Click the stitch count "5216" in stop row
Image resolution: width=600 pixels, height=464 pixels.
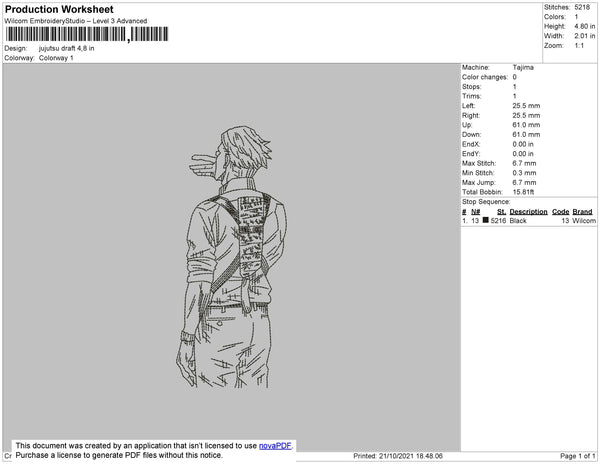coord(498,221)
